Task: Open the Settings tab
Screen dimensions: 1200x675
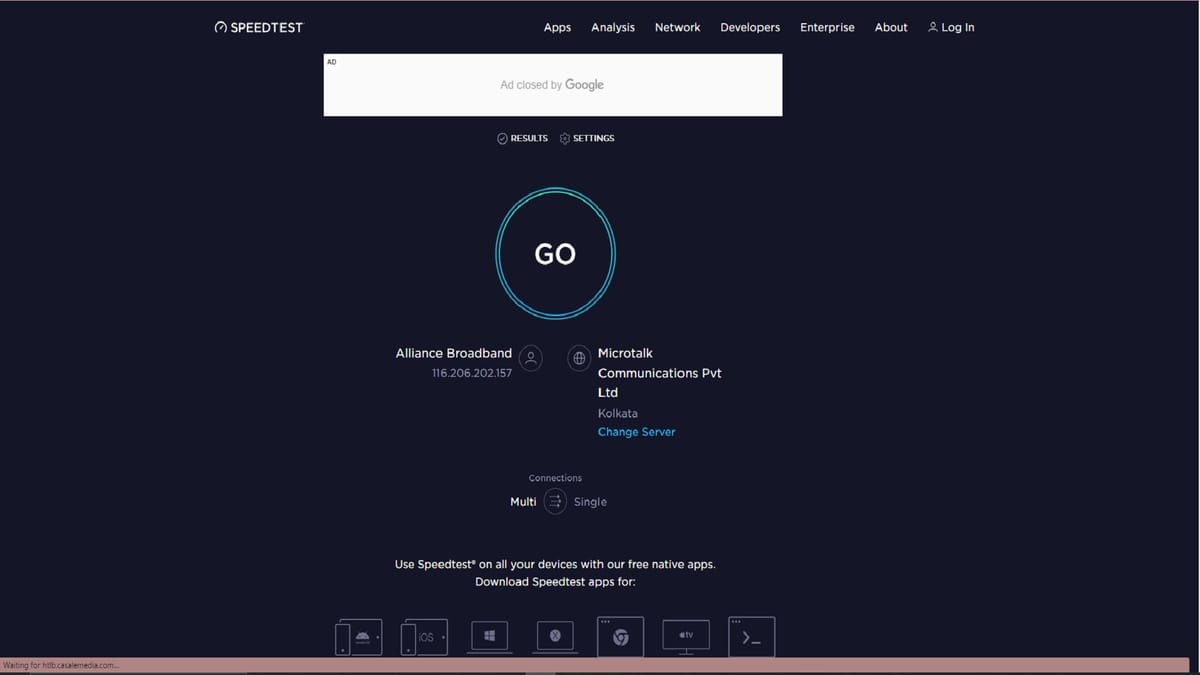Action: (x=587, y=138)
